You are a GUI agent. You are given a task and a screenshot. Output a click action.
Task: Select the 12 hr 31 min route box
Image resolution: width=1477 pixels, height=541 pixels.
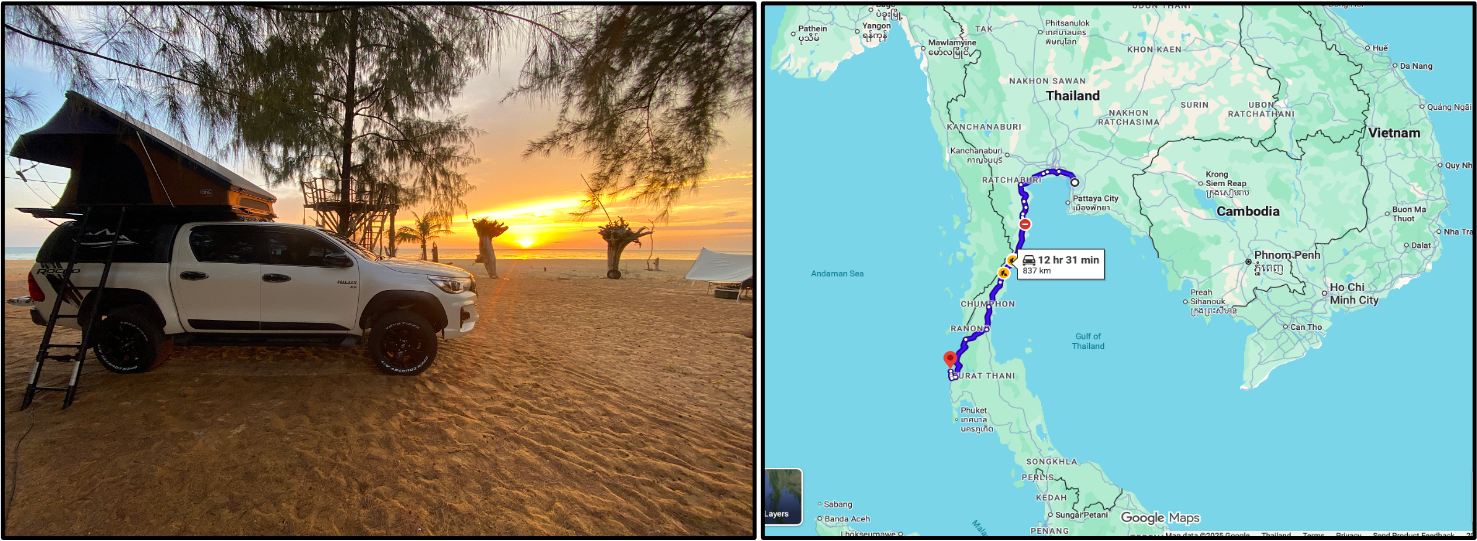(1061, 264)
